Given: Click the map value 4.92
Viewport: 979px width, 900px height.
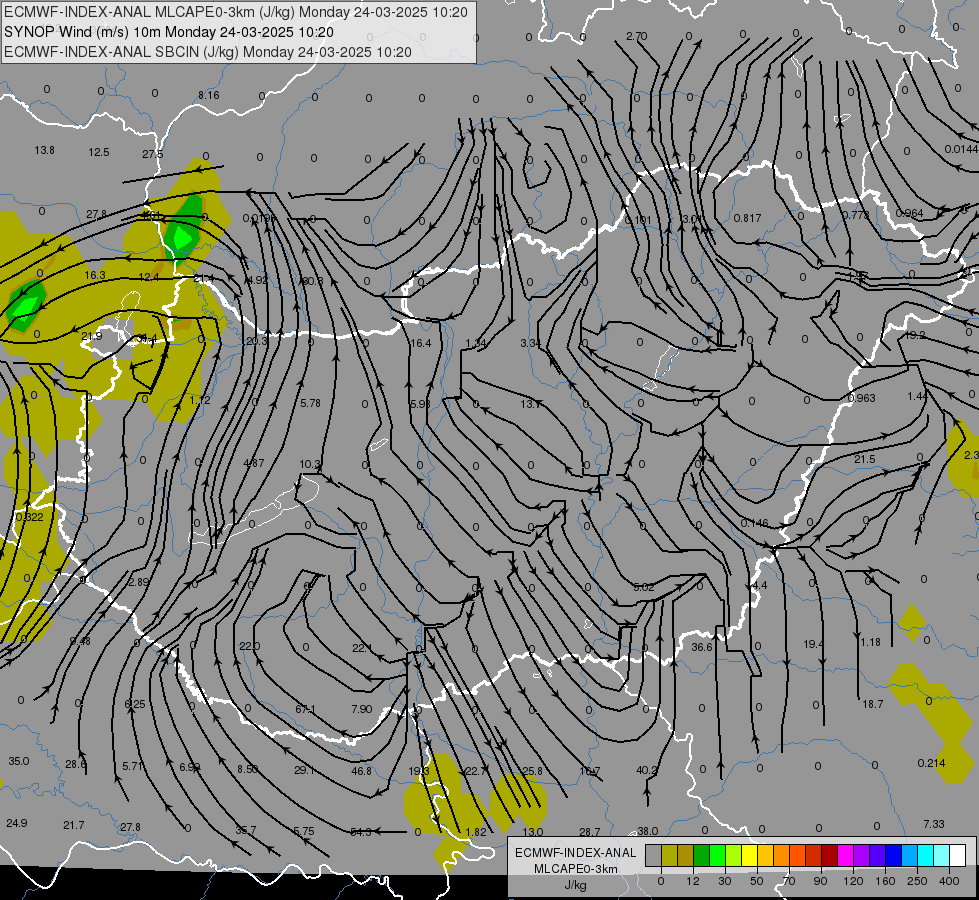Looking at the screenshot, I should point(257,280).
